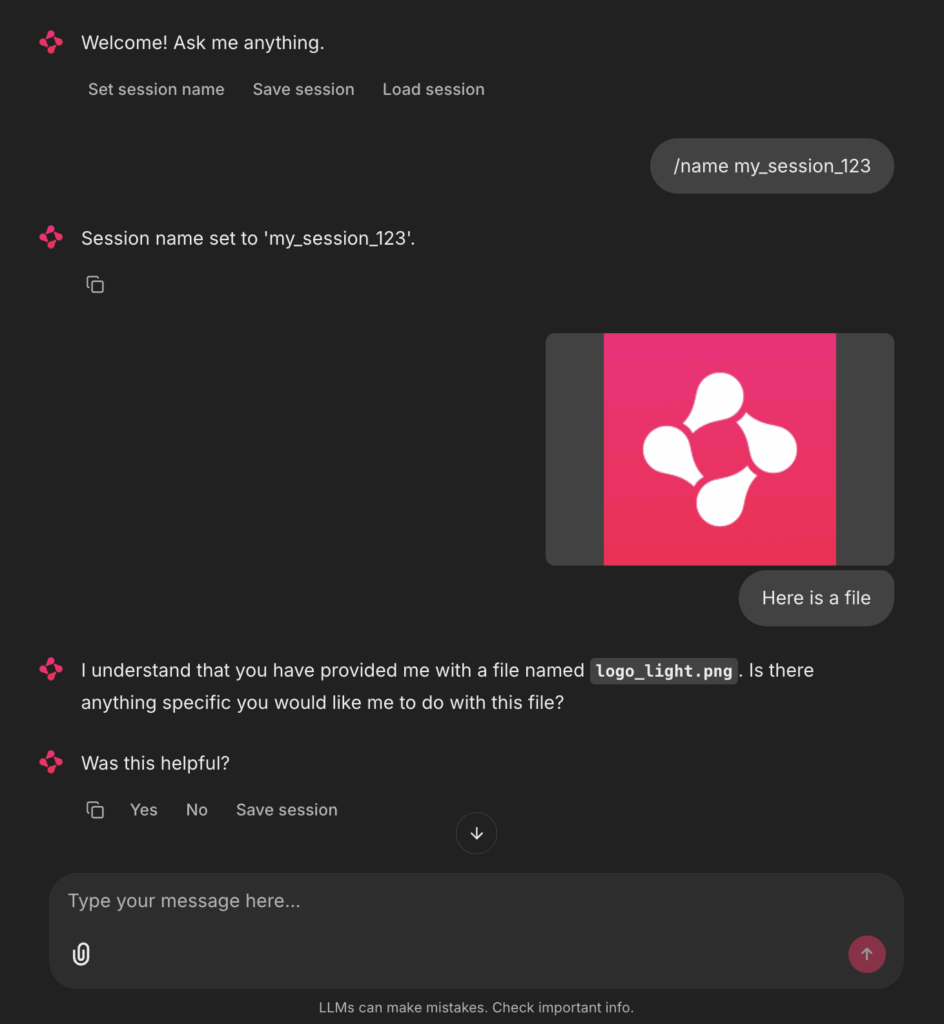Click the '/name my_session_123' user message bubble
This screenshot has width=944, height=1024.
[x=772, y=166]
